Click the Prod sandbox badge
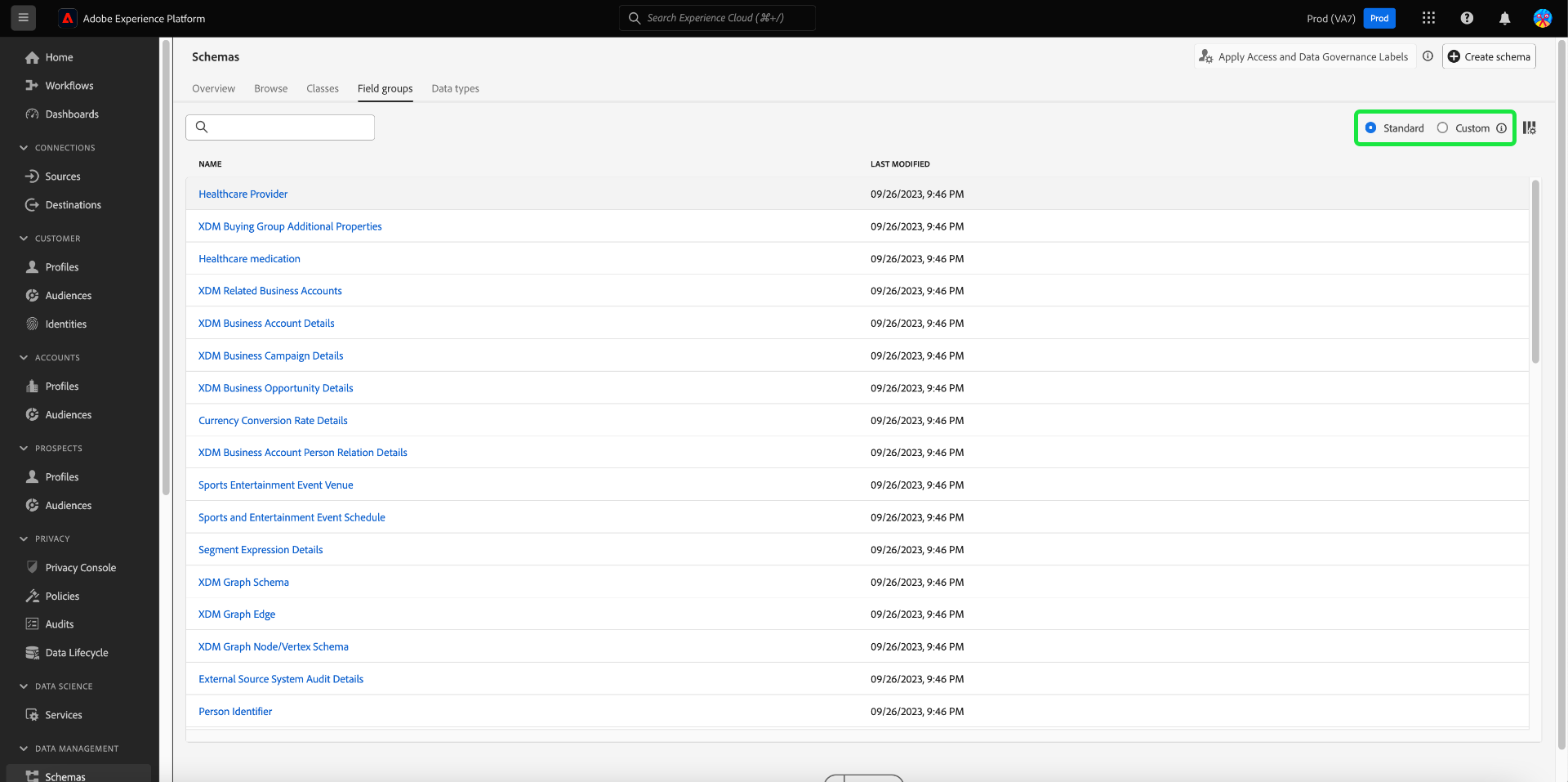This screenshot has width=1568, height=782. pos(1379,18)
